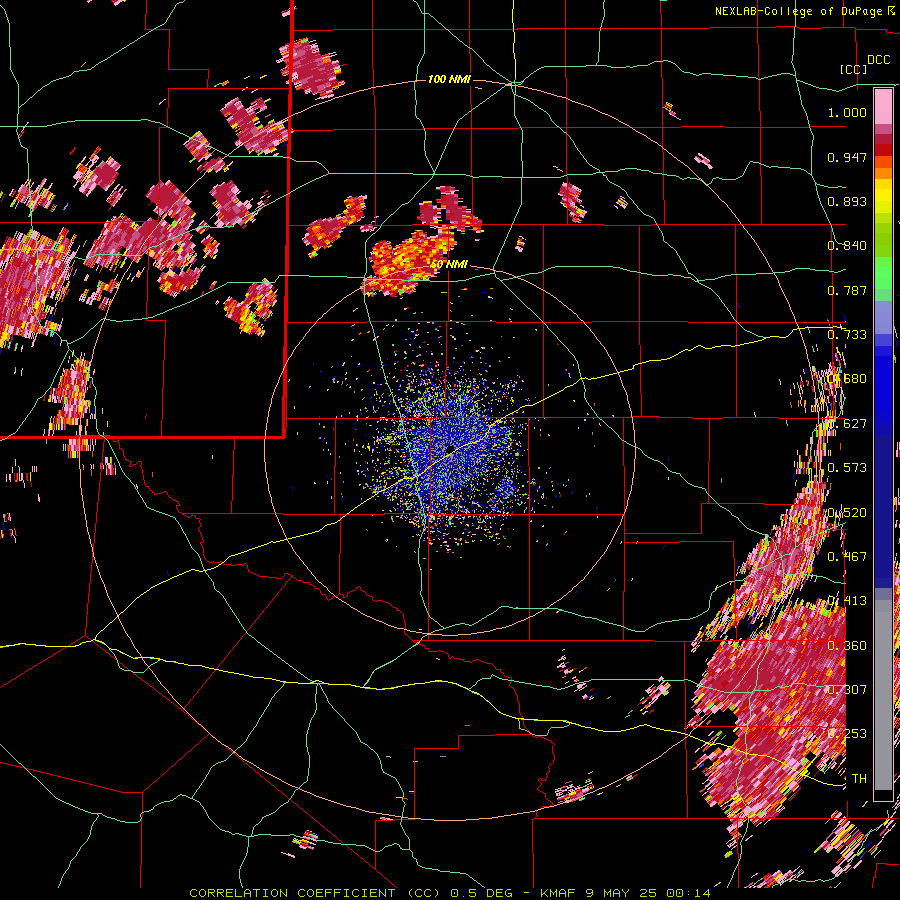Click the bright green segment of color bar
The height and width of the screenshot is (900, 900).
click(883, 273)
